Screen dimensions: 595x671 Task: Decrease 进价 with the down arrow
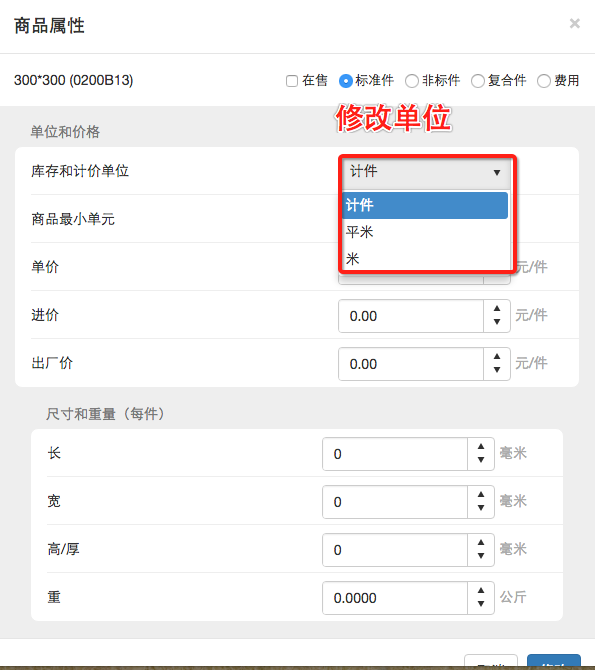pos(497,322)
